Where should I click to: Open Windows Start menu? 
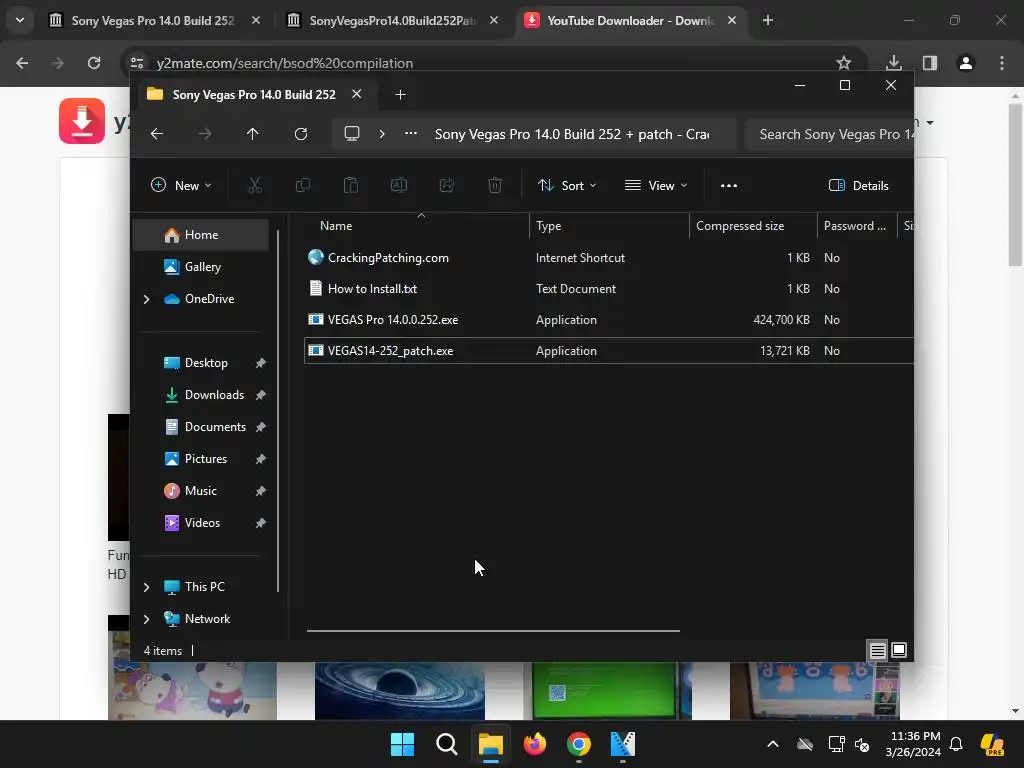[402, 744]
